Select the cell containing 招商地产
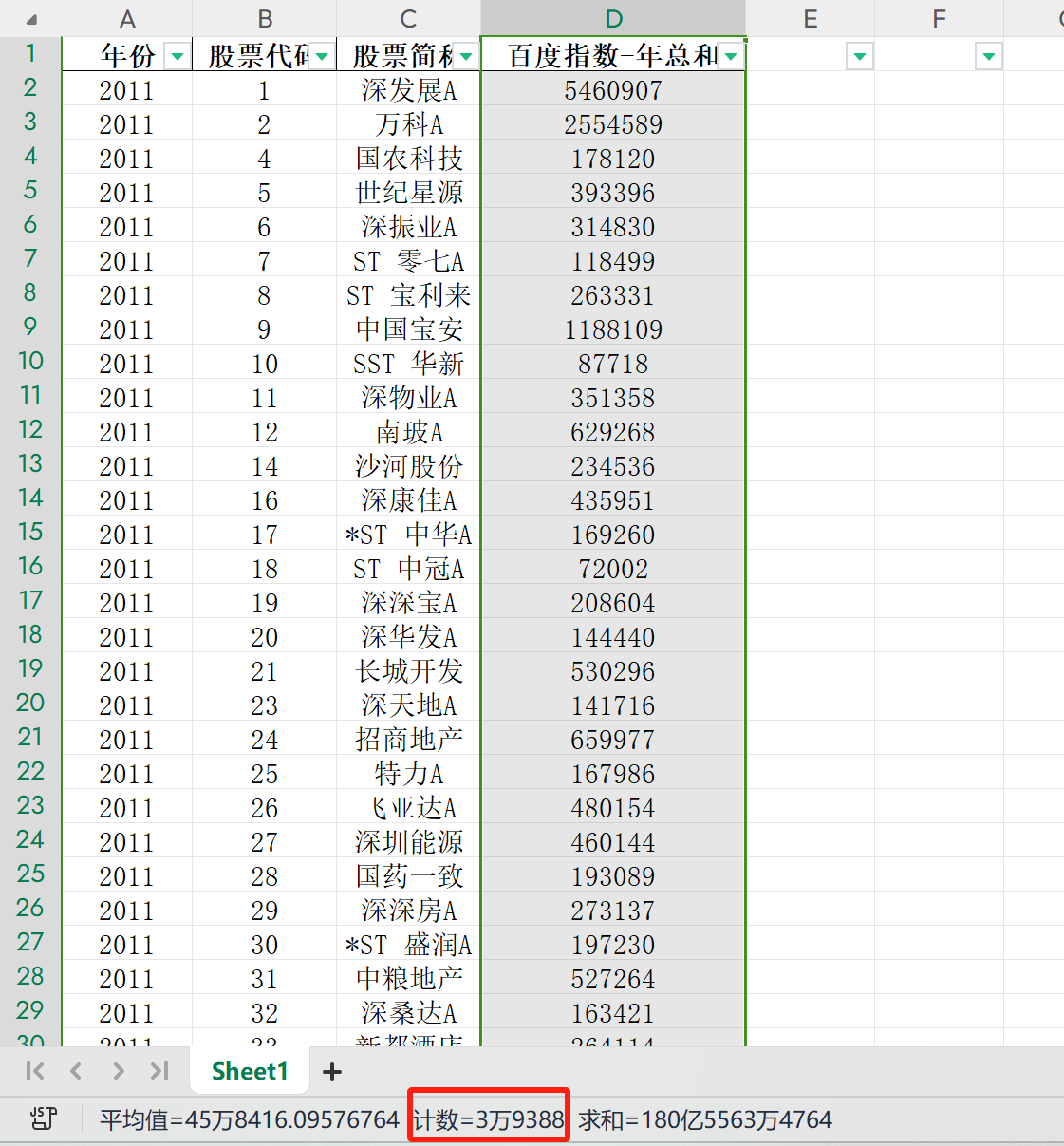 click(408, 740)
